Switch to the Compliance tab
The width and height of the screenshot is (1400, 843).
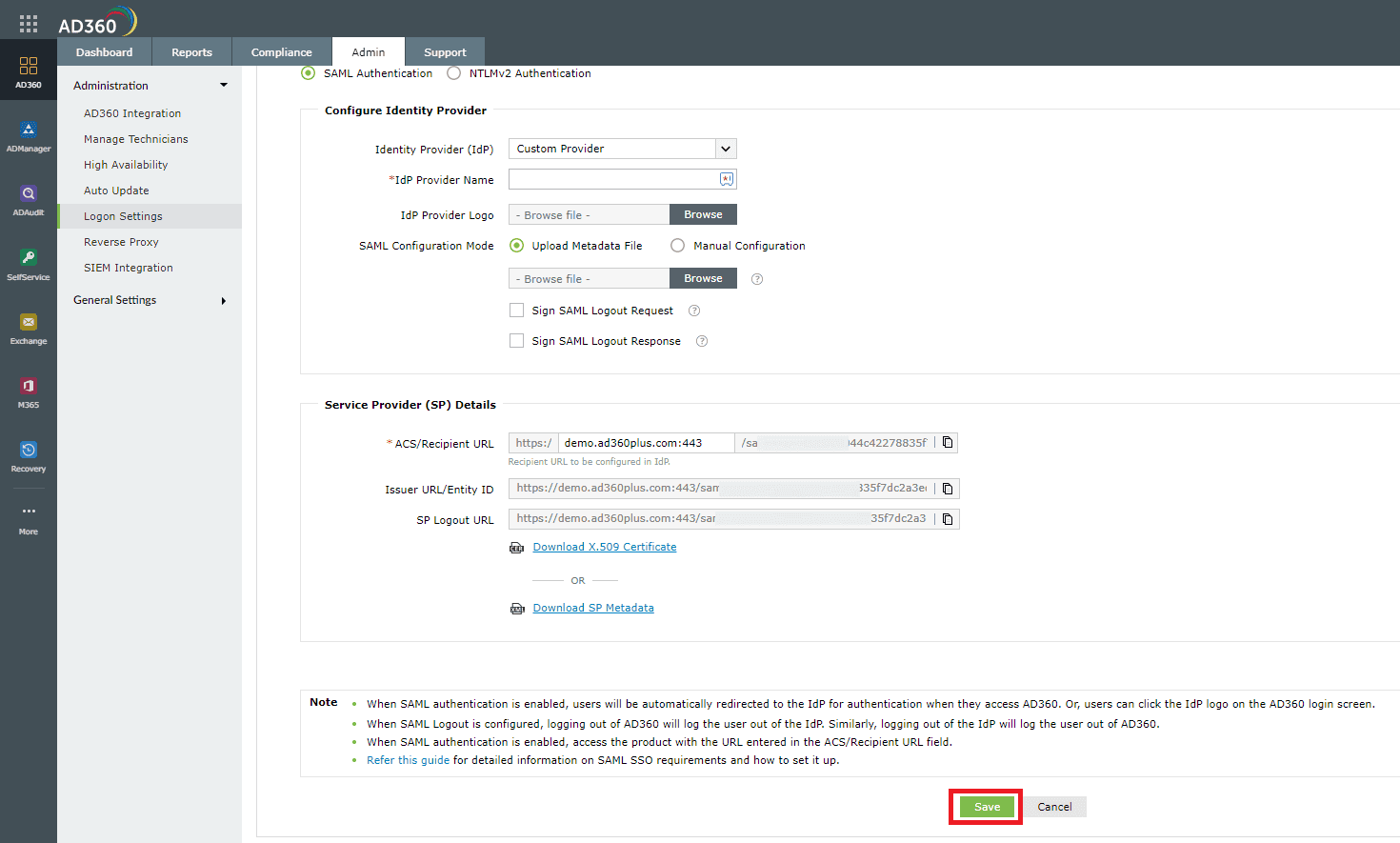(x=281, y=51)
